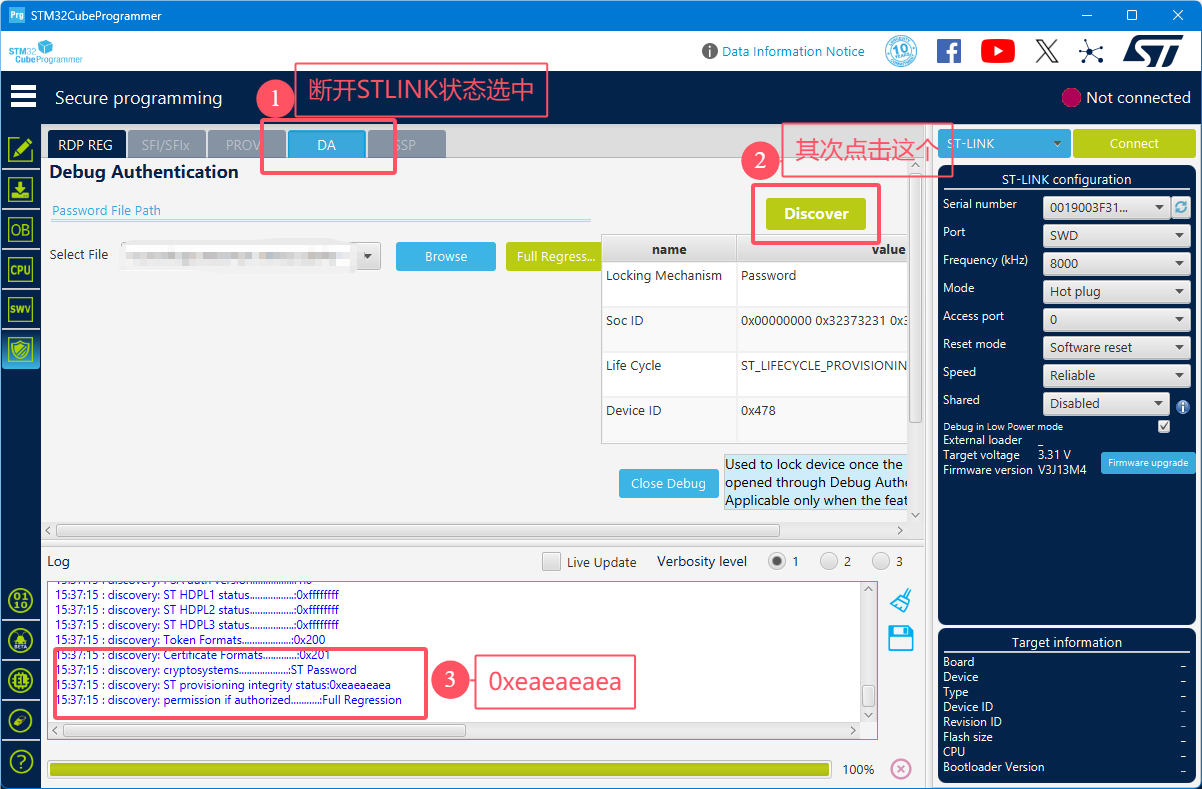Open Erasing & Programming download icon
Viewport: 1202px width, 789px height.
[20, 190]
